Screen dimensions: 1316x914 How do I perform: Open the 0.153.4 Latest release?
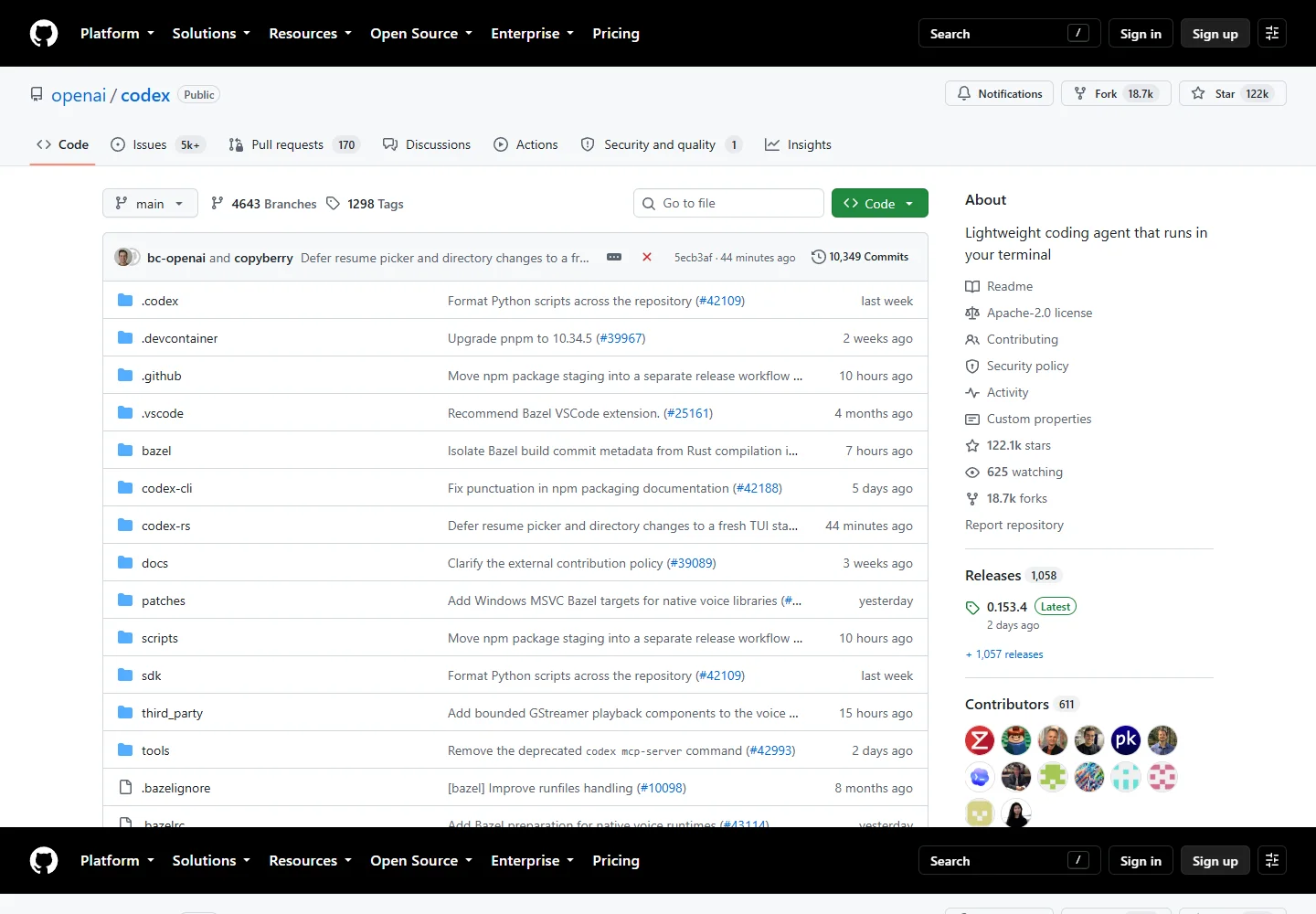[1021, 607]
